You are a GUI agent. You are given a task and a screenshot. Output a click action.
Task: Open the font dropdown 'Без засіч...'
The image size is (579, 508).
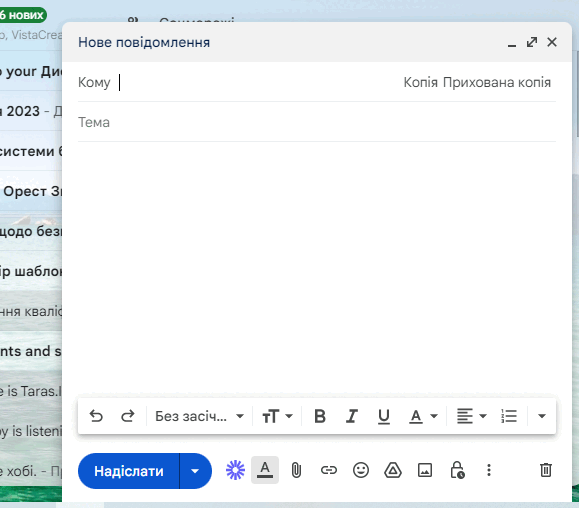pos(199,416)
